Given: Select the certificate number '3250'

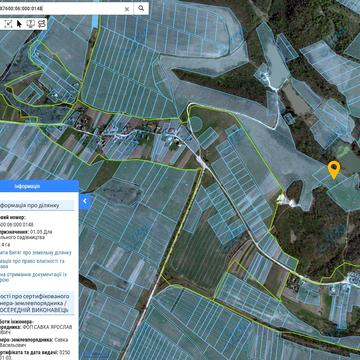Looking at the screenshot, I should (x=65, y=352).
